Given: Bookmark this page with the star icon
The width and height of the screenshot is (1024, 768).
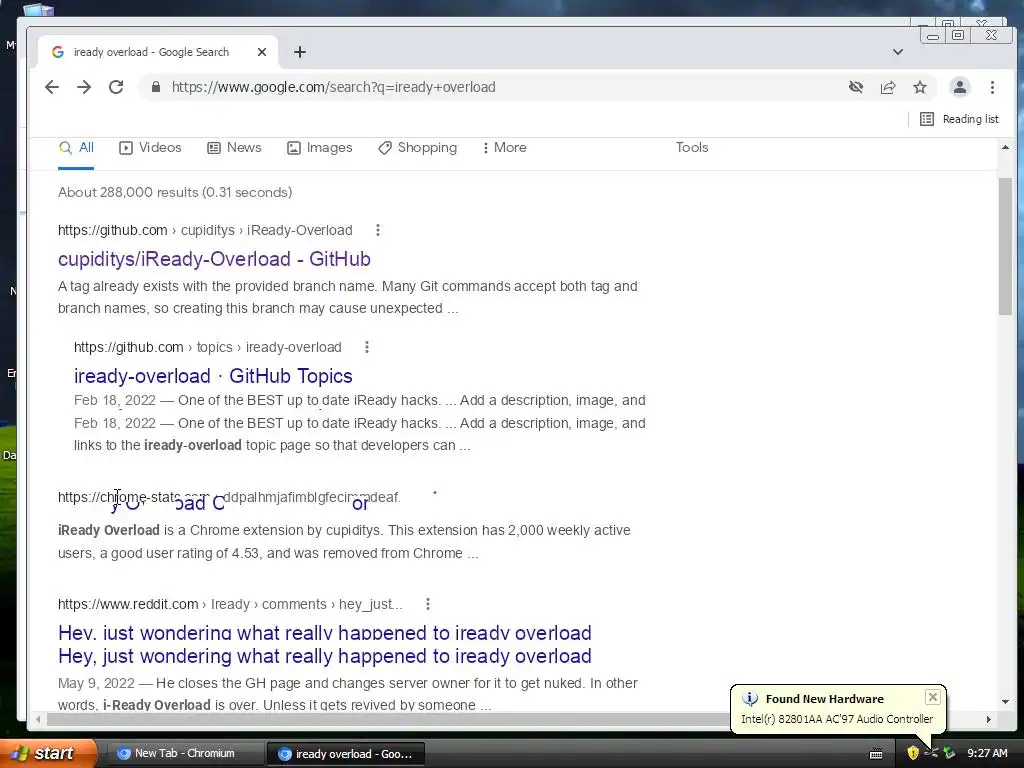Looking at the screenshot, I should point(920,87).
